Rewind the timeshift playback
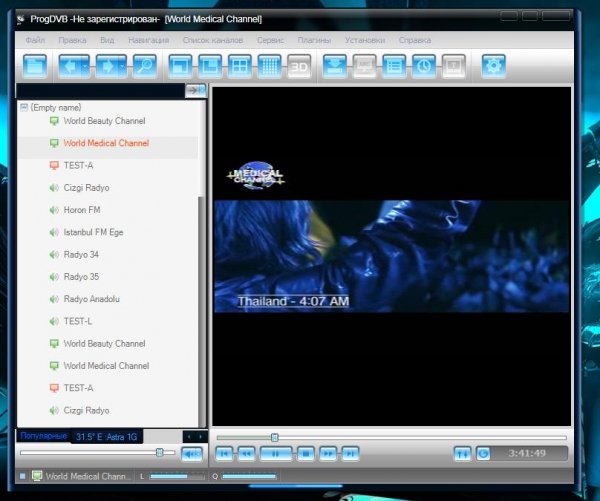 tap(246, 454)
